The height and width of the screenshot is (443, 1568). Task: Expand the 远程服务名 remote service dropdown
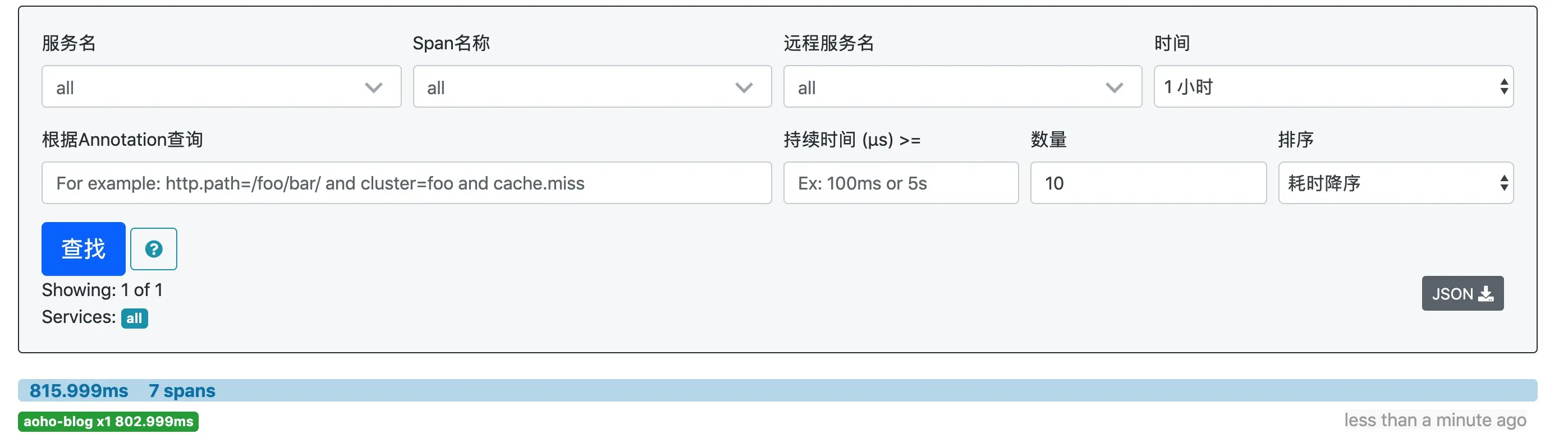tap(962, 86)
